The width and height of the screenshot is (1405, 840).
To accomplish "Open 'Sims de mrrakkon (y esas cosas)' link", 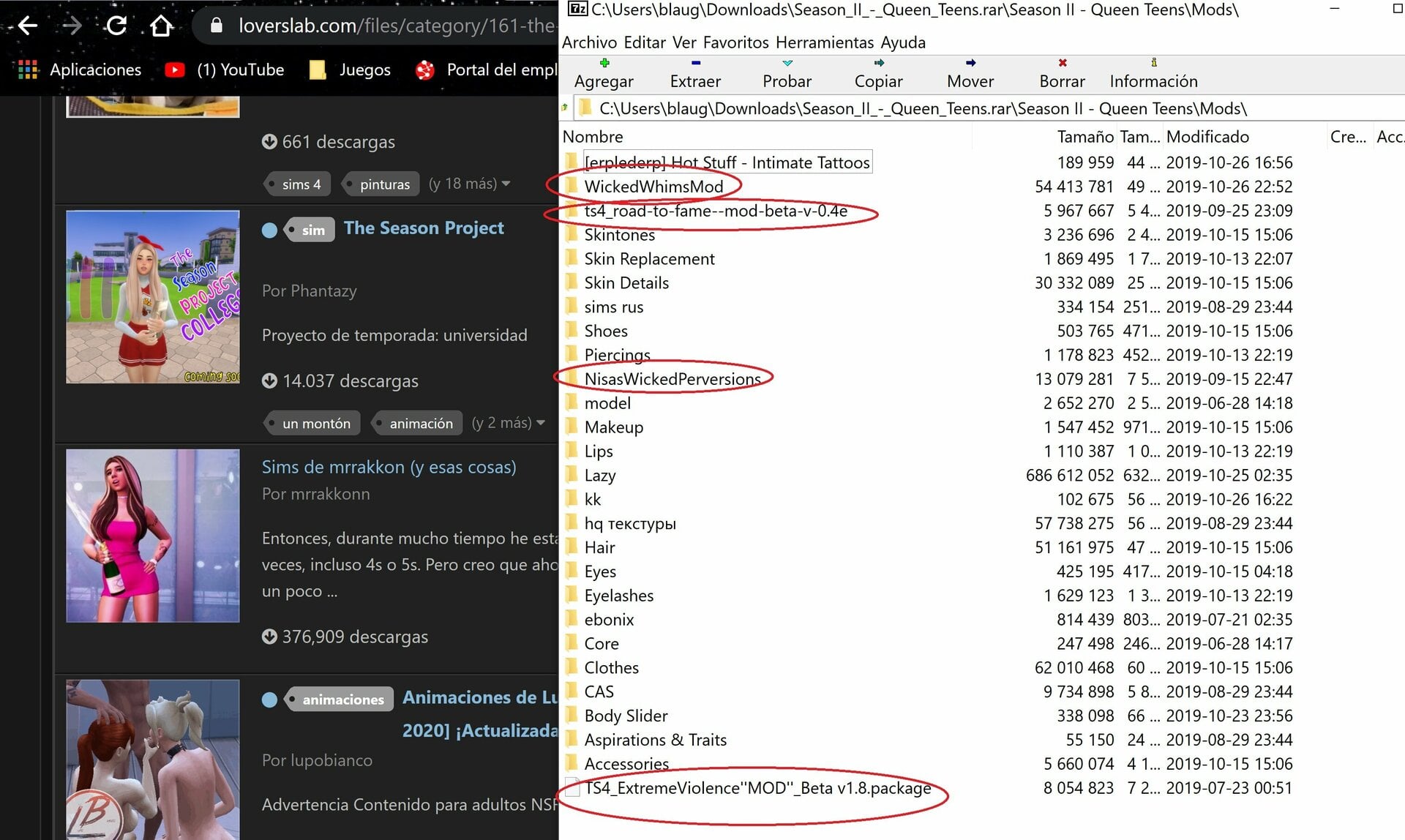I will click(389, 467).
